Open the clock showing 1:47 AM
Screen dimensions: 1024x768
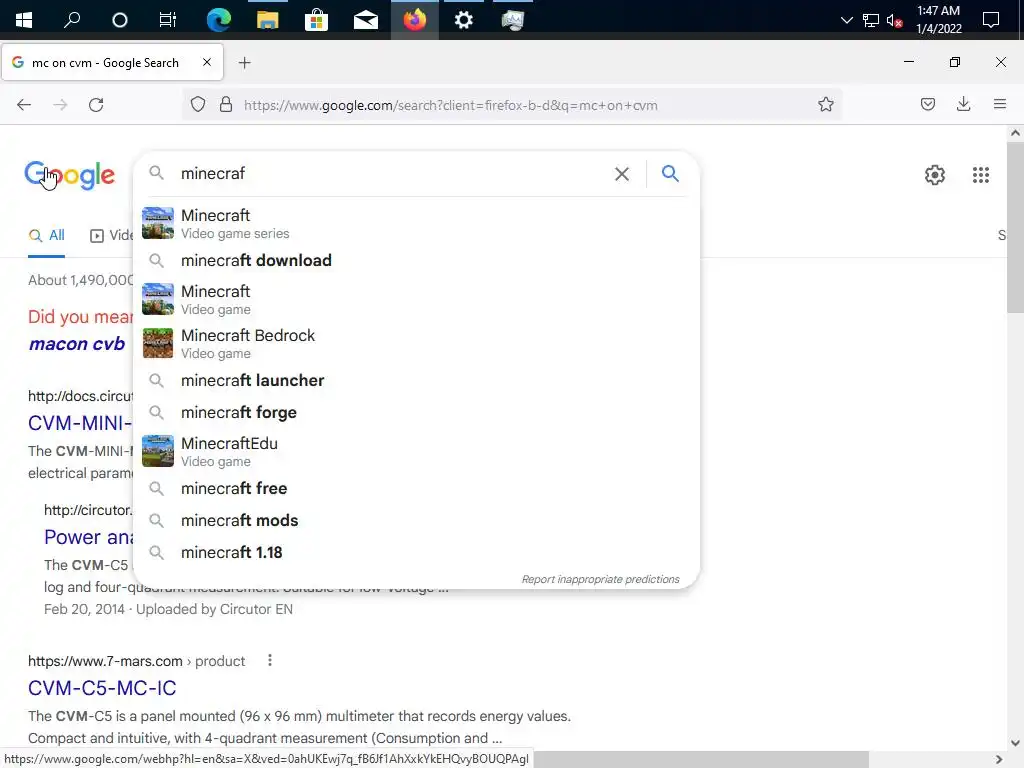coord(938,20)
